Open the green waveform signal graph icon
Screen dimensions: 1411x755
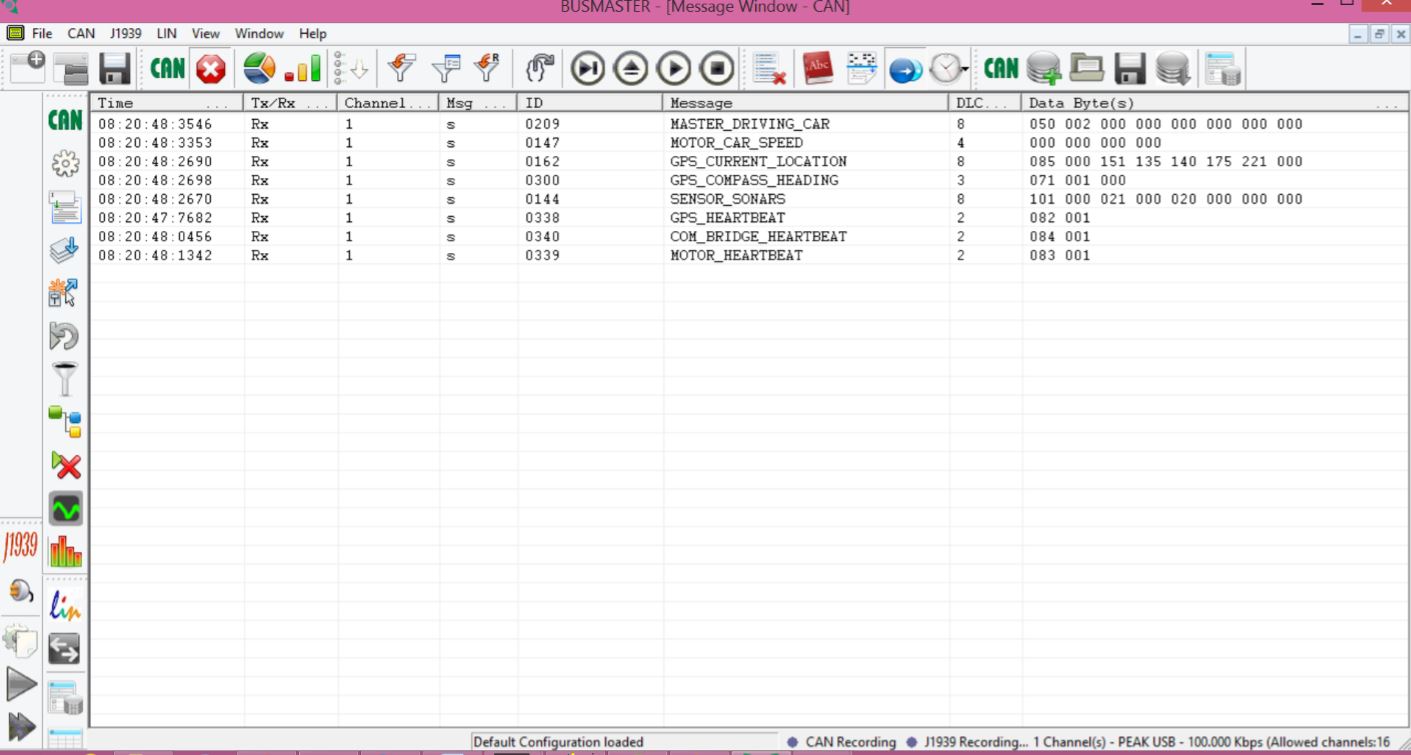point(66,508)
